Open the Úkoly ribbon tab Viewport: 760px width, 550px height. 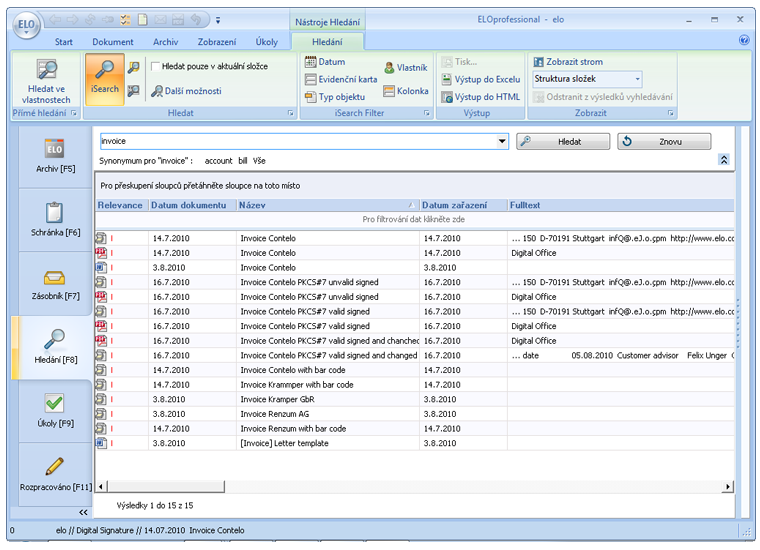267,42
